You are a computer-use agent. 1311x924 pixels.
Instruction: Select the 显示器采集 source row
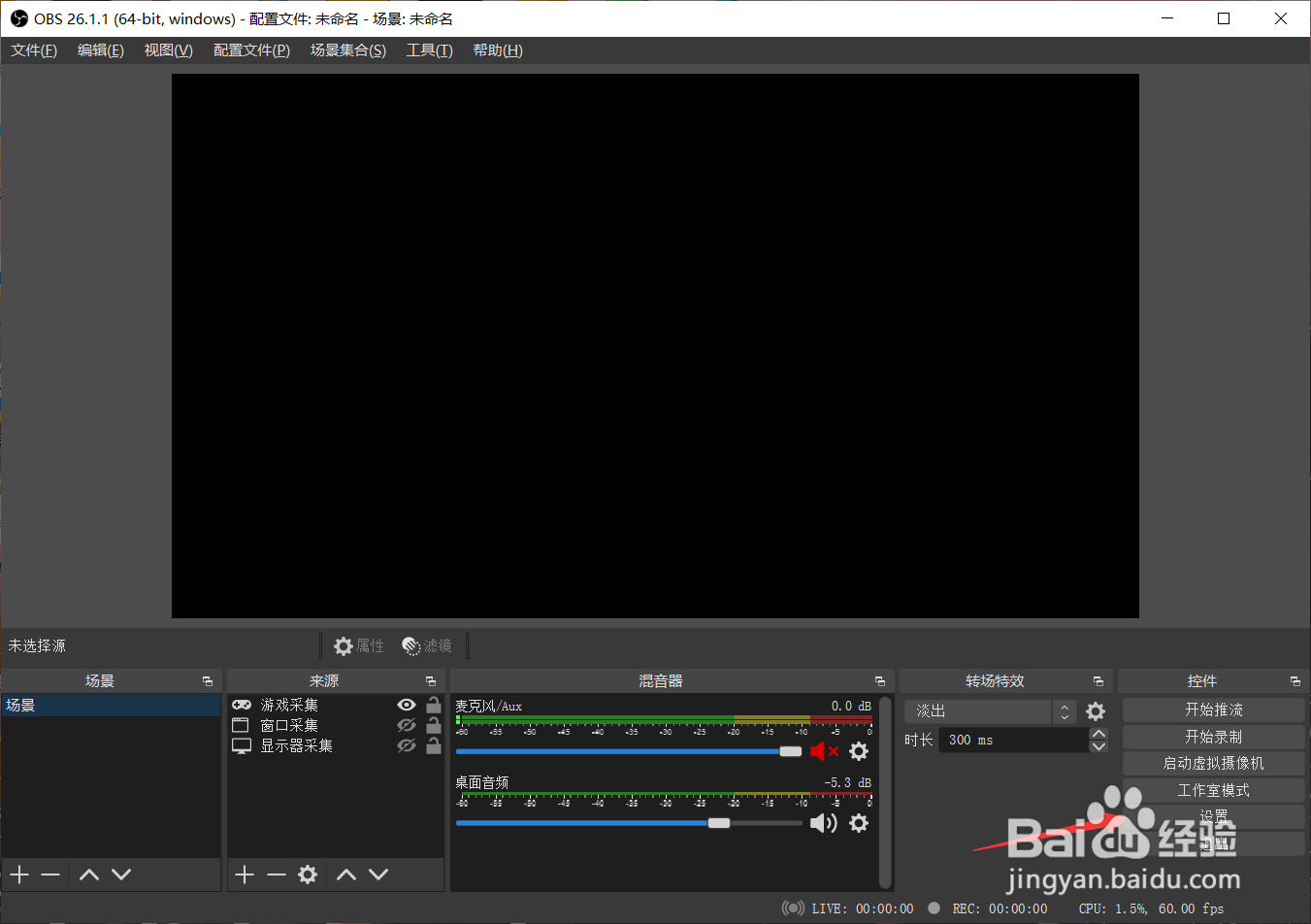[336, 745]
